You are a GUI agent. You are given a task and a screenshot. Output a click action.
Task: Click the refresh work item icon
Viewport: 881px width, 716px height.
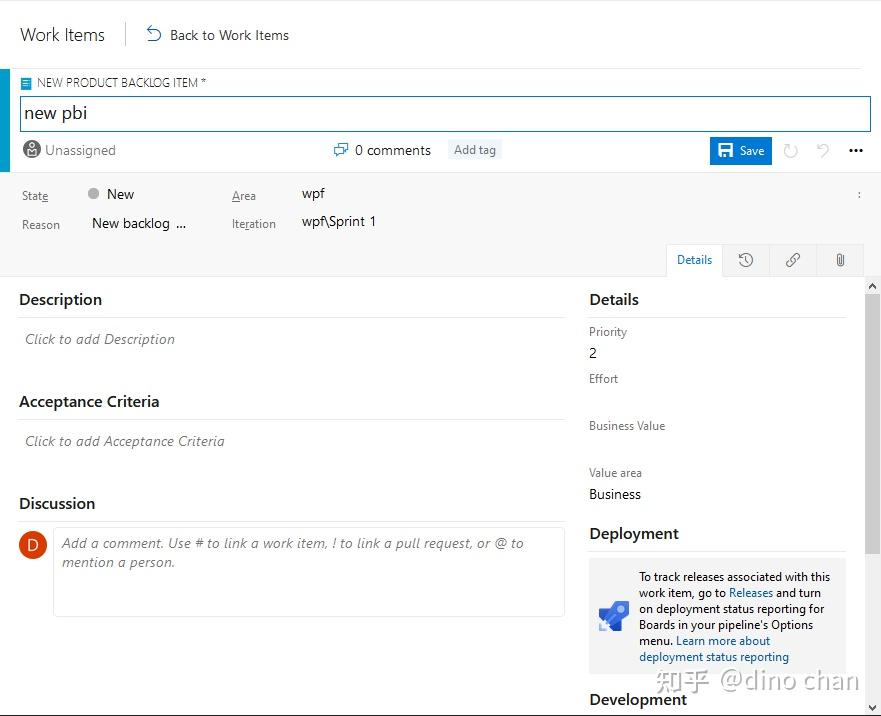tap(790, 150)
